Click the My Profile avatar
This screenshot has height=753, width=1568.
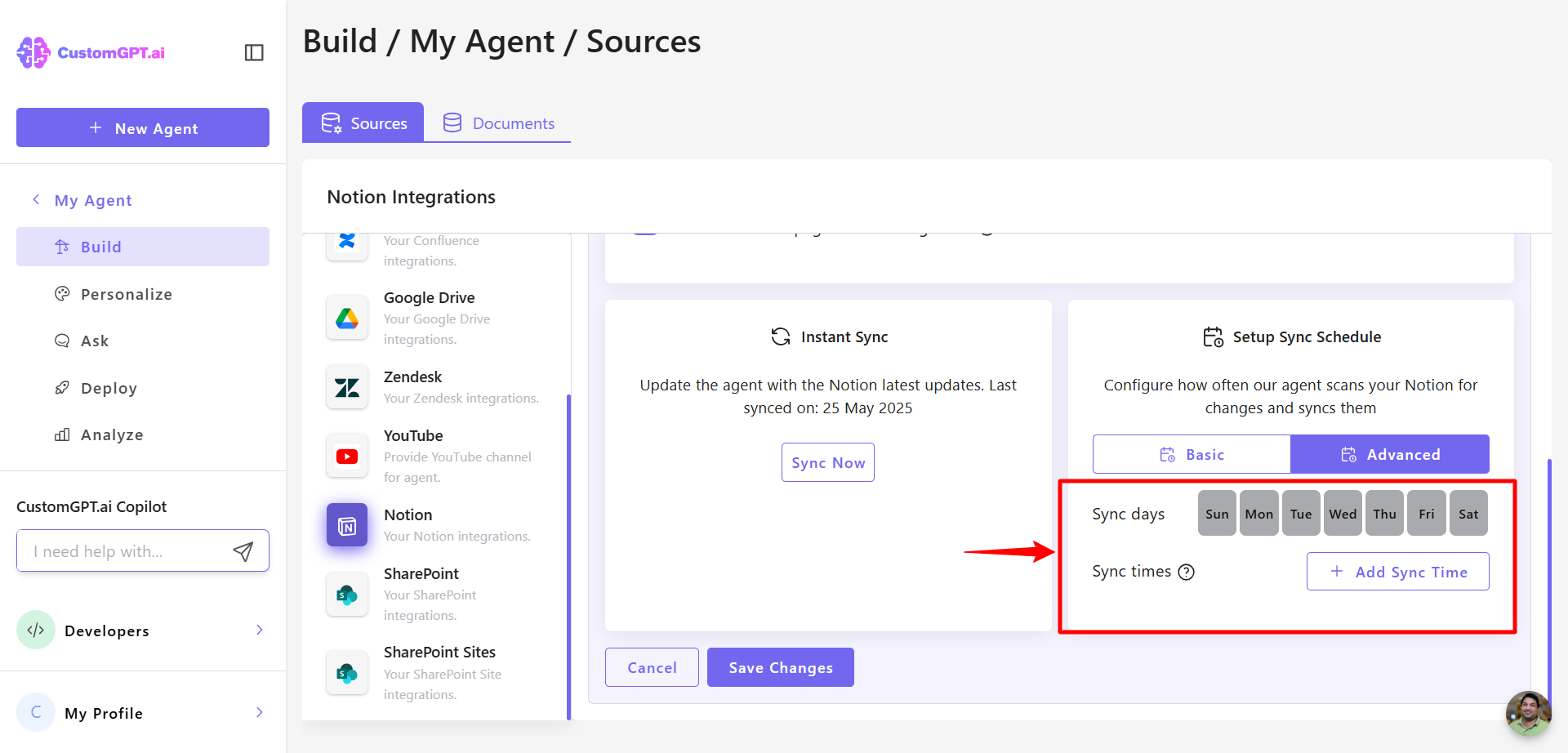tap(36, 712)
